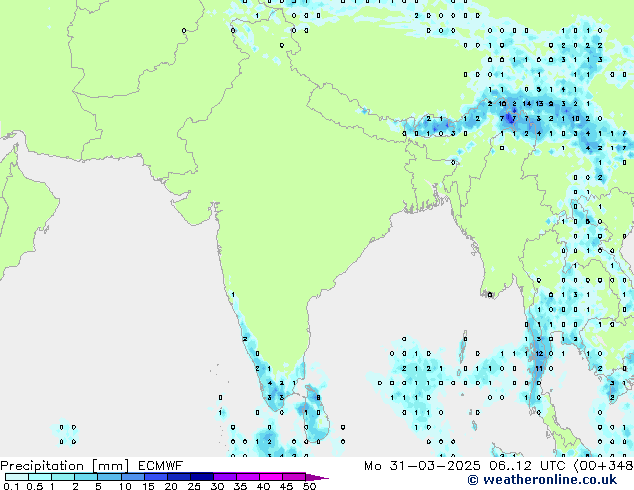
Task: Click the 40–45 mm bright magenta legend swatch
Action: (271, 477)
